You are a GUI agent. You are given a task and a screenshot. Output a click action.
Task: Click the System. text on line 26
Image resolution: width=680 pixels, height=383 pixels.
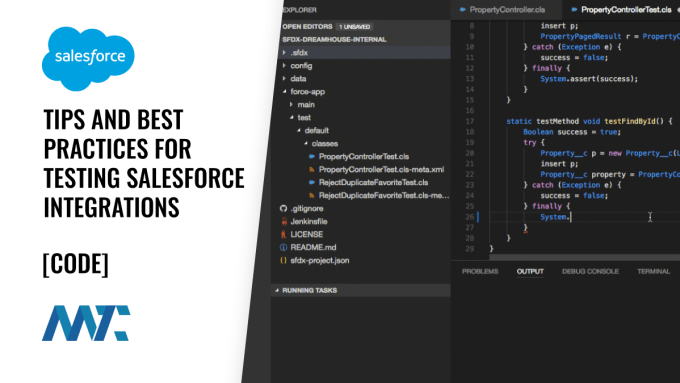[555, 217]
